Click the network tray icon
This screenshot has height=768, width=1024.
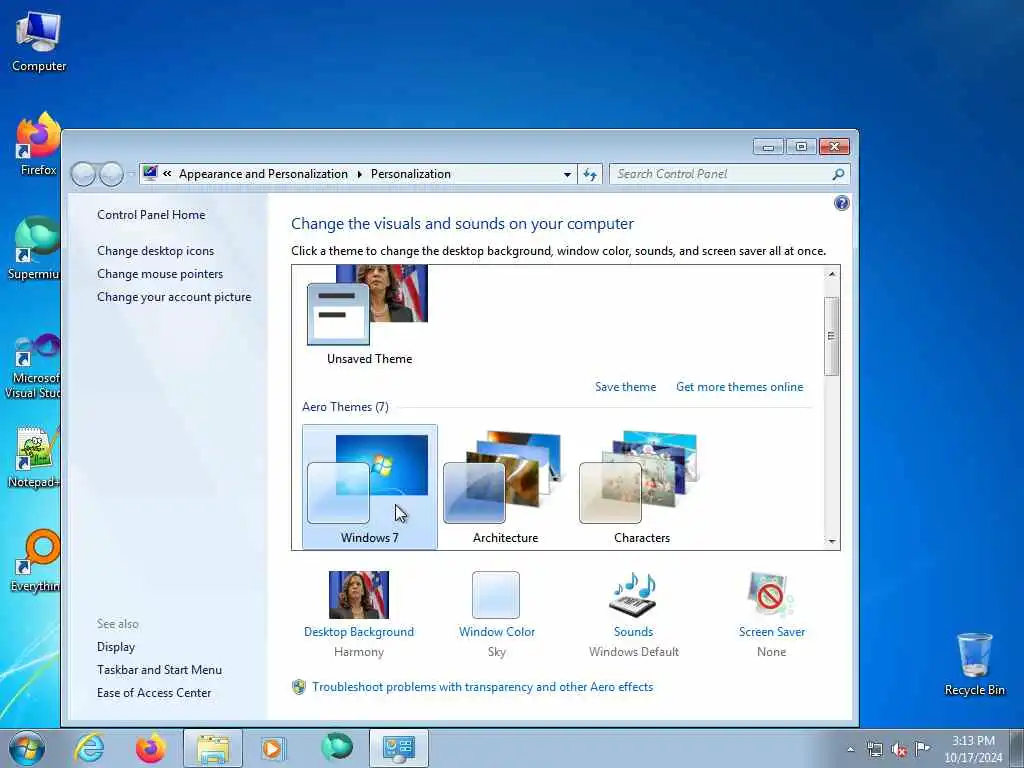(874, 749)
